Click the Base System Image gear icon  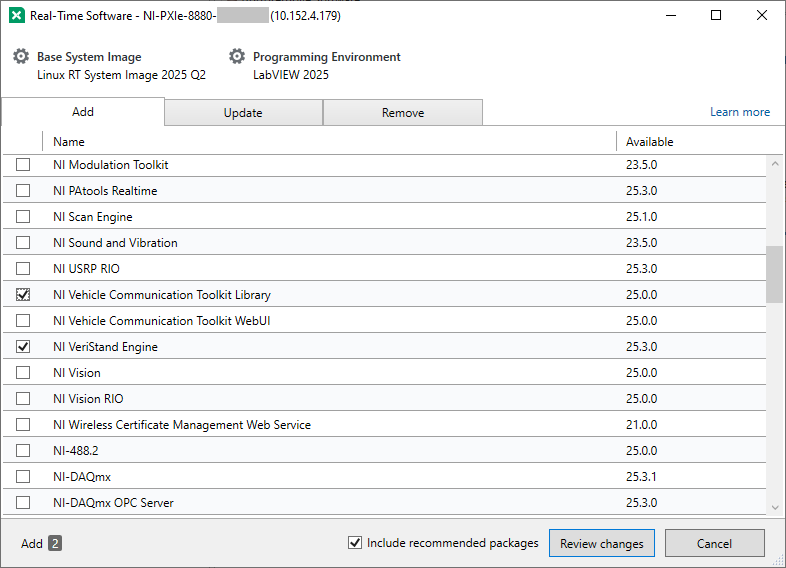click(21, 57)
